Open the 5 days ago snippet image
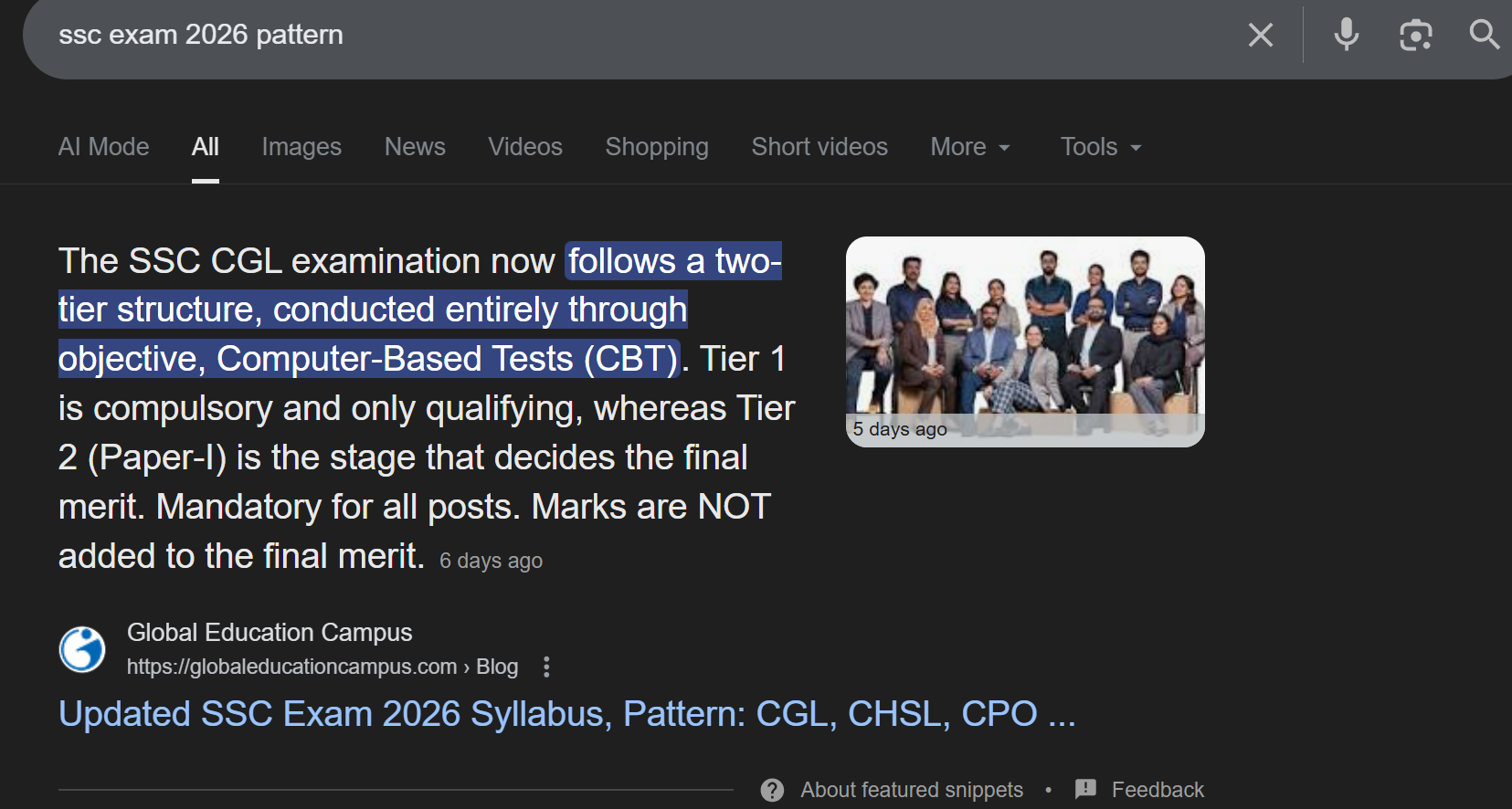Screen dimensions: 1512x809 (x=1025, y=341)
